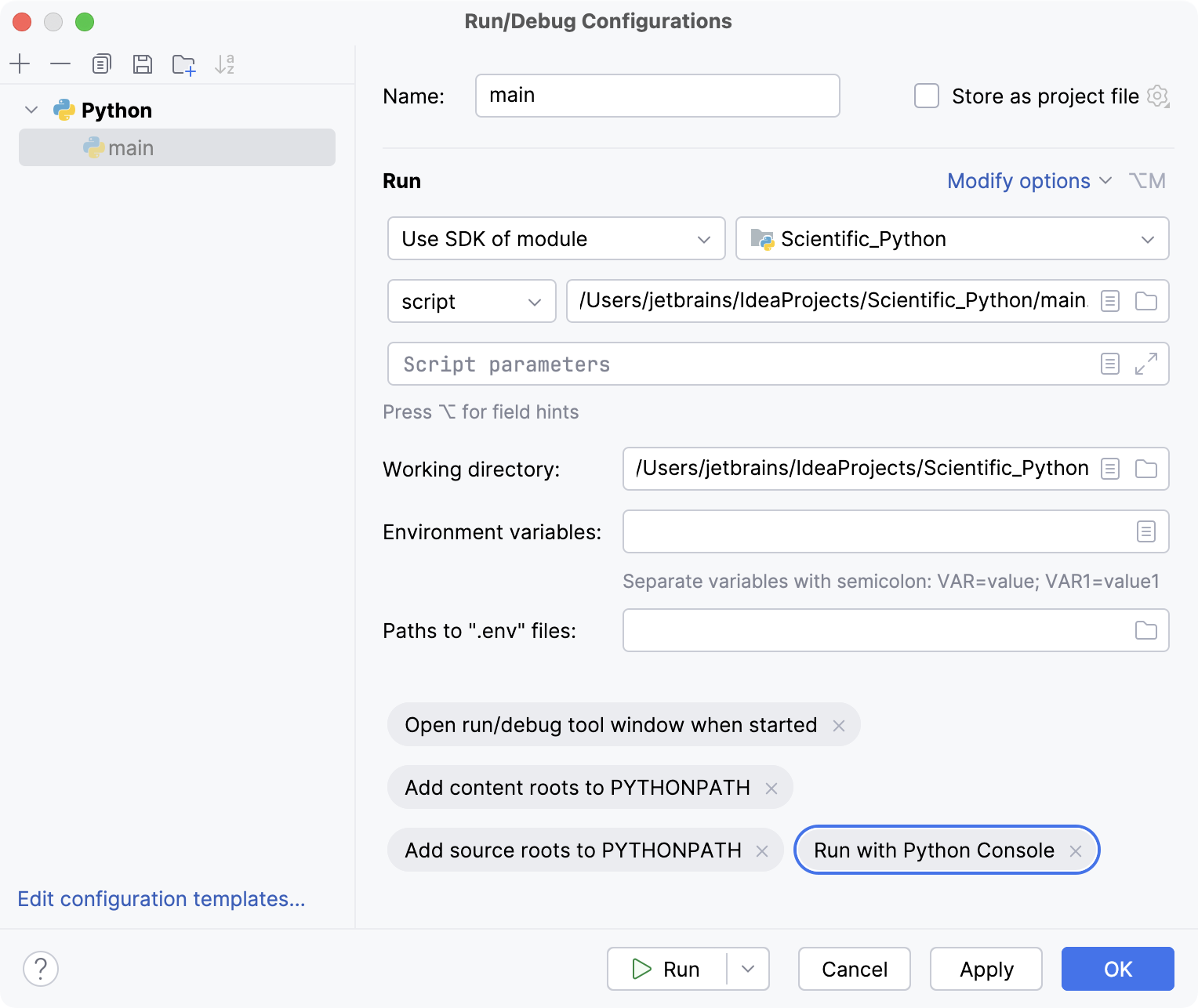The width and height of the screenshot is (1198, 1008).
Task: Expand the Run button dropdown arrow
Action: pyautogui.click(x=747, y=969)
